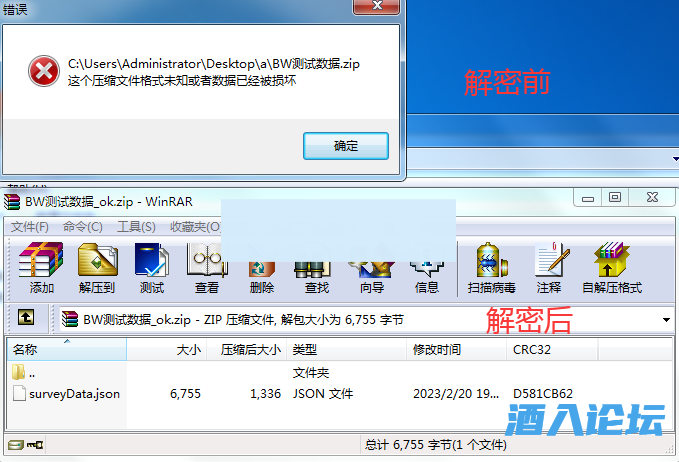Click the "JSON 文件" type cell
Image resolution: width=679 pixels, height=462 pixels.
323,394
